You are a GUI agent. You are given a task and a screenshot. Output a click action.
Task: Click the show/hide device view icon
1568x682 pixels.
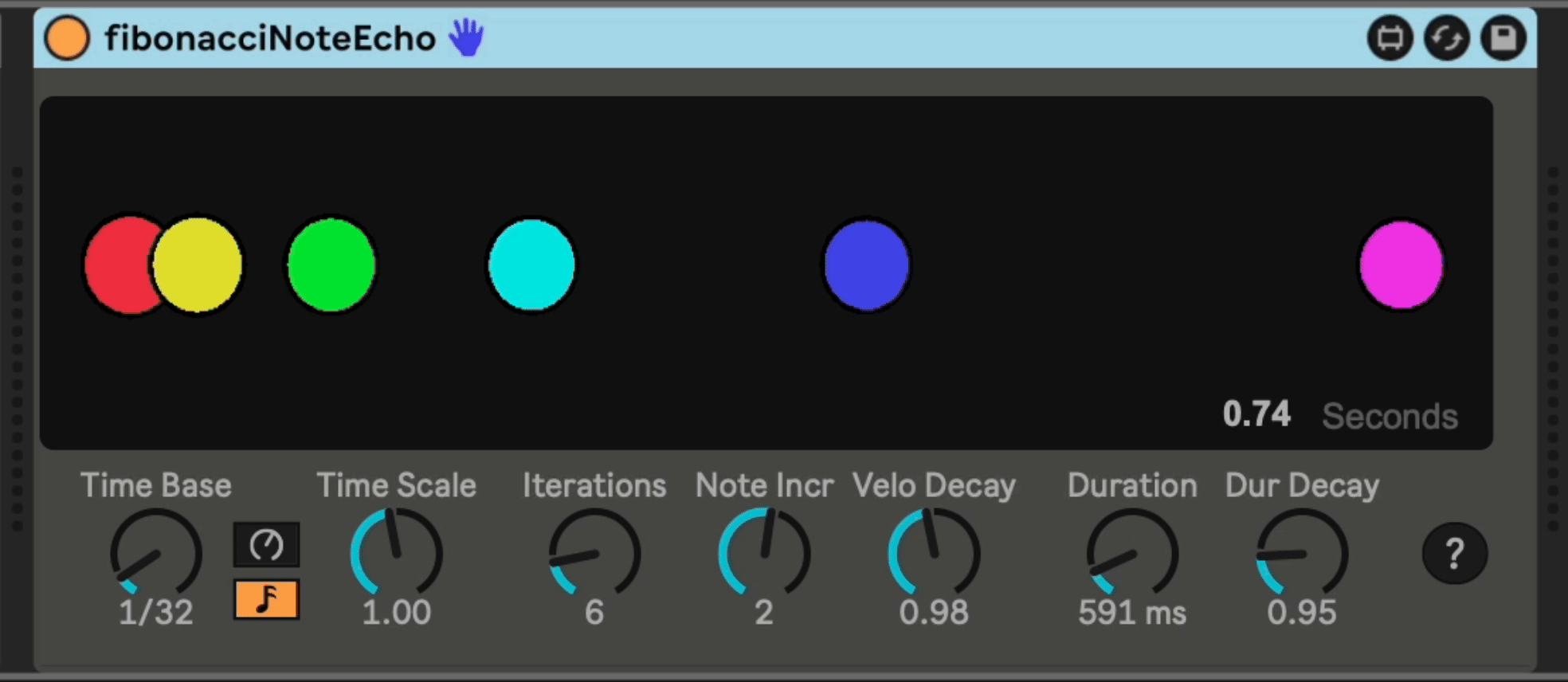click(1390, 38)
